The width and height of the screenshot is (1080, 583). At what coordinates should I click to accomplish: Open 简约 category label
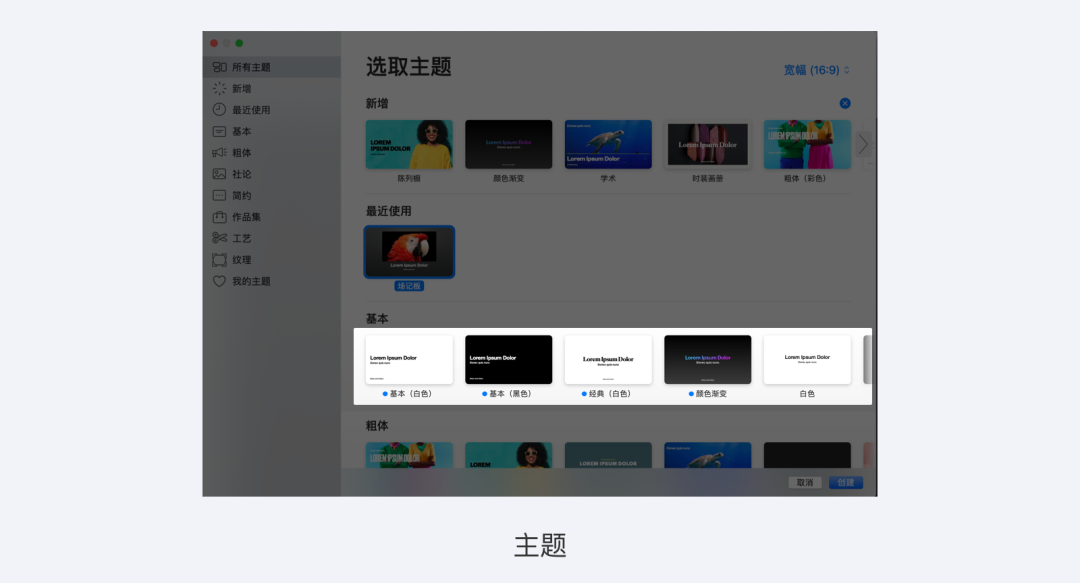tap(241, 195)
